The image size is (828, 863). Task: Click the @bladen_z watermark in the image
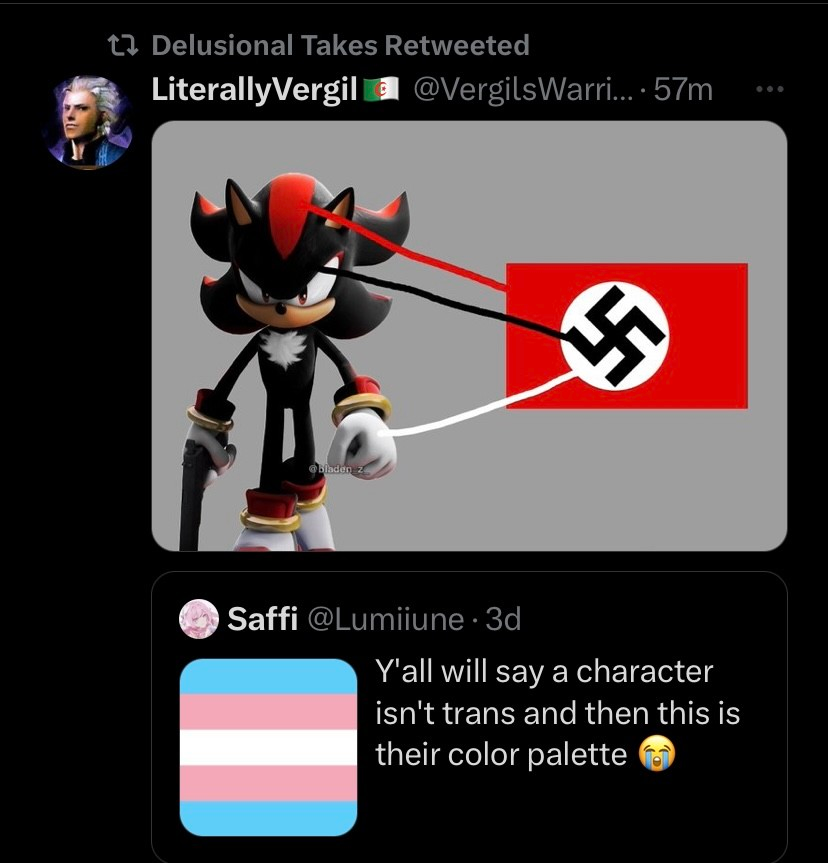[x=338, y=468]
